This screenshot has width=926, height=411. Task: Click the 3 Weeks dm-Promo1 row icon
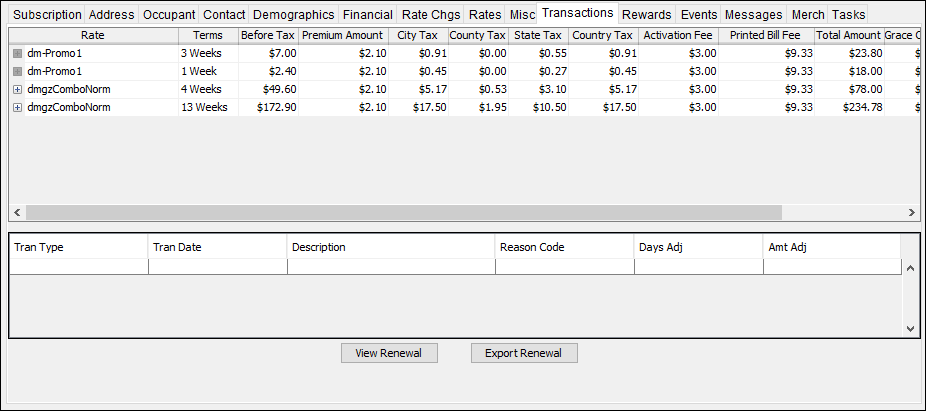click(17, 53)
